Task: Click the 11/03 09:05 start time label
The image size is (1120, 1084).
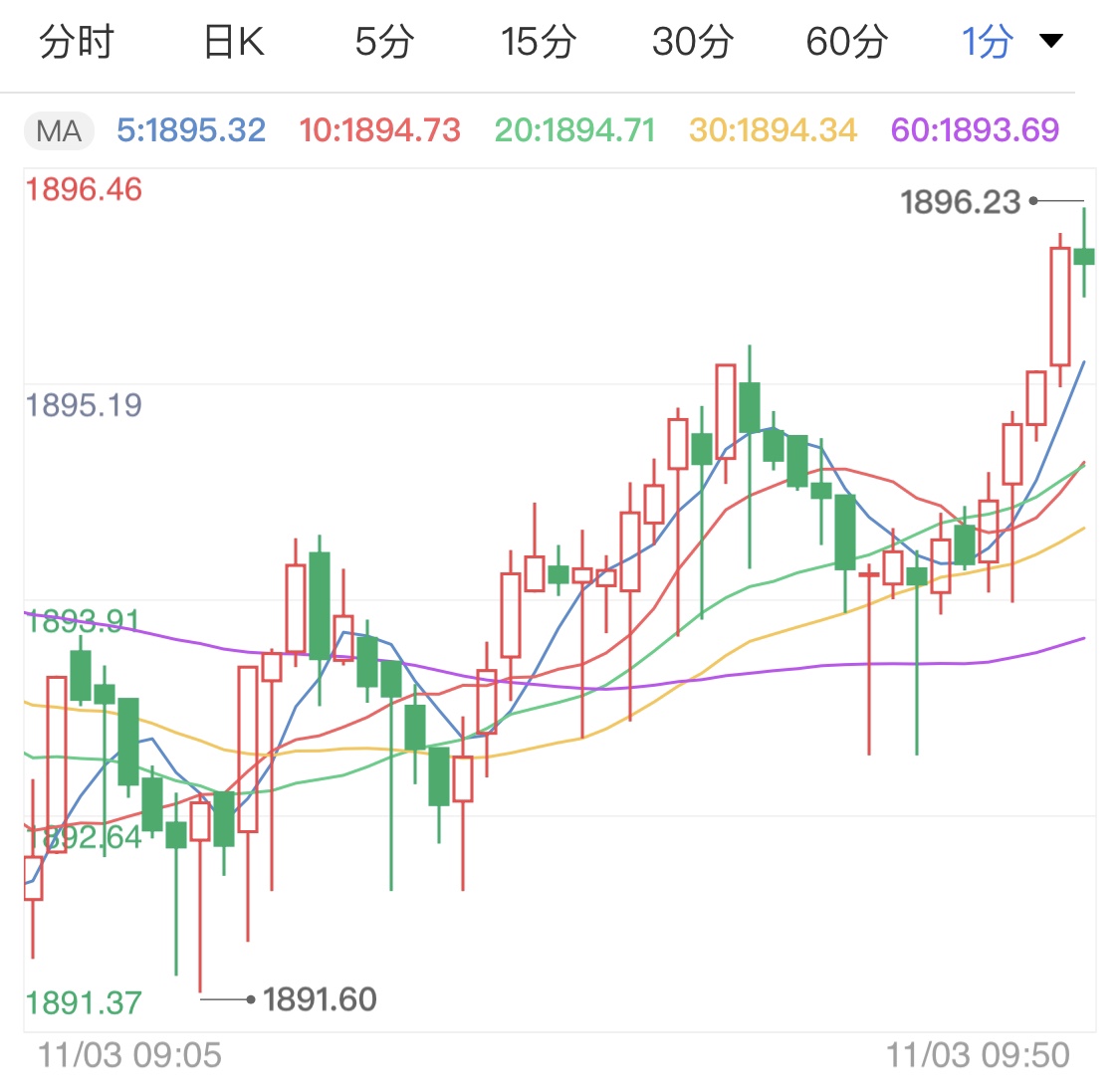Action: pyautogui.click(x=129, y=1055)
